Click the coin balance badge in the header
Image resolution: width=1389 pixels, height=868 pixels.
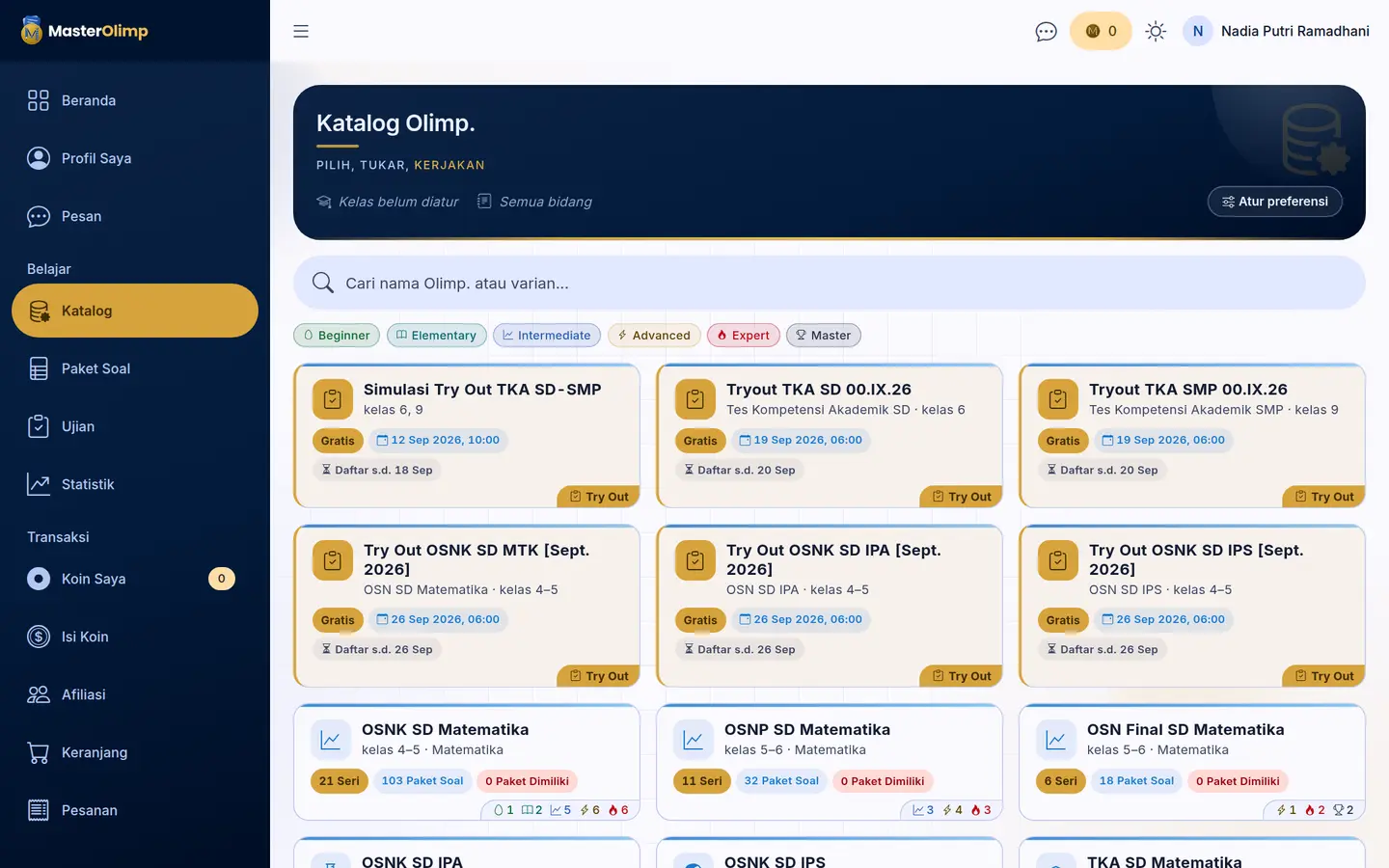(x=1101, y=31)
